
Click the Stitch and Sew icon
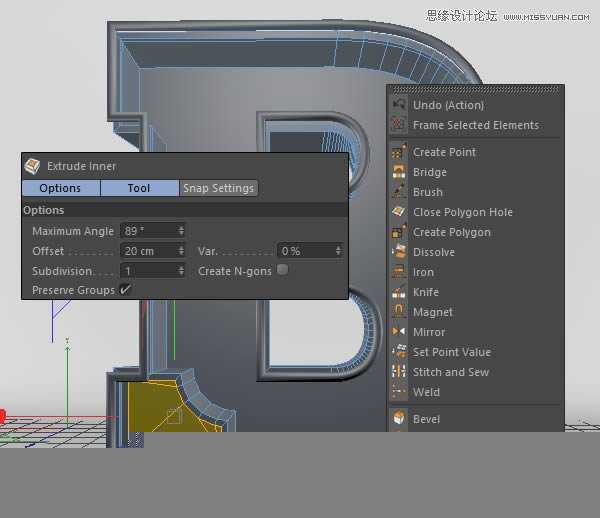(399, 371)
